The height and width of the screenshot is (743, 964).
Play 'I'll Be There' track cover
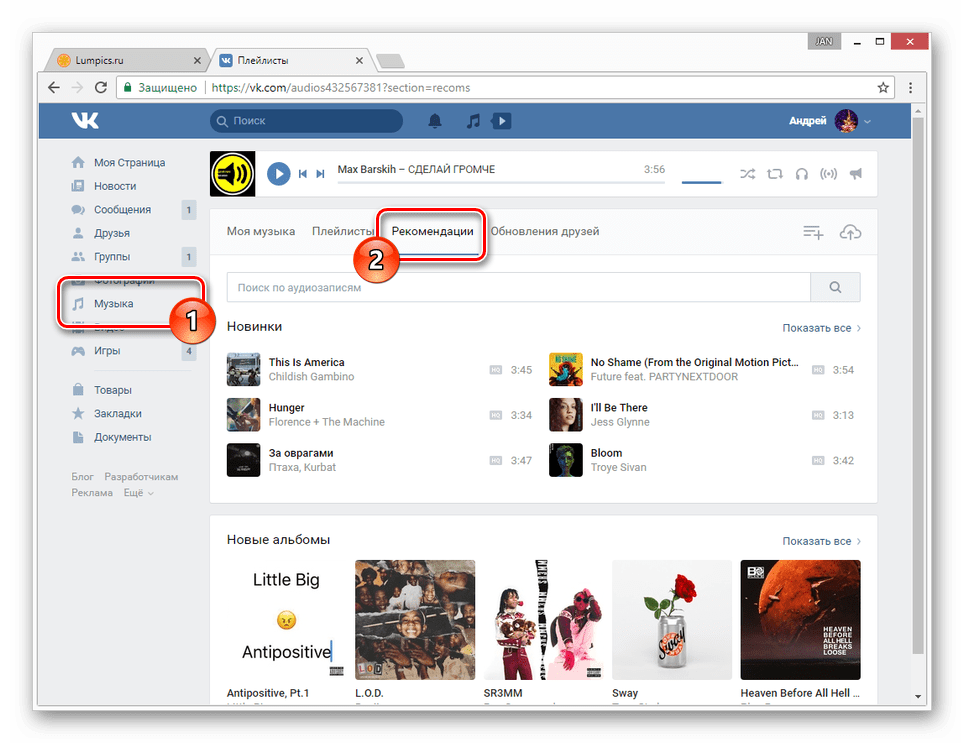click(x=566, y=415)
